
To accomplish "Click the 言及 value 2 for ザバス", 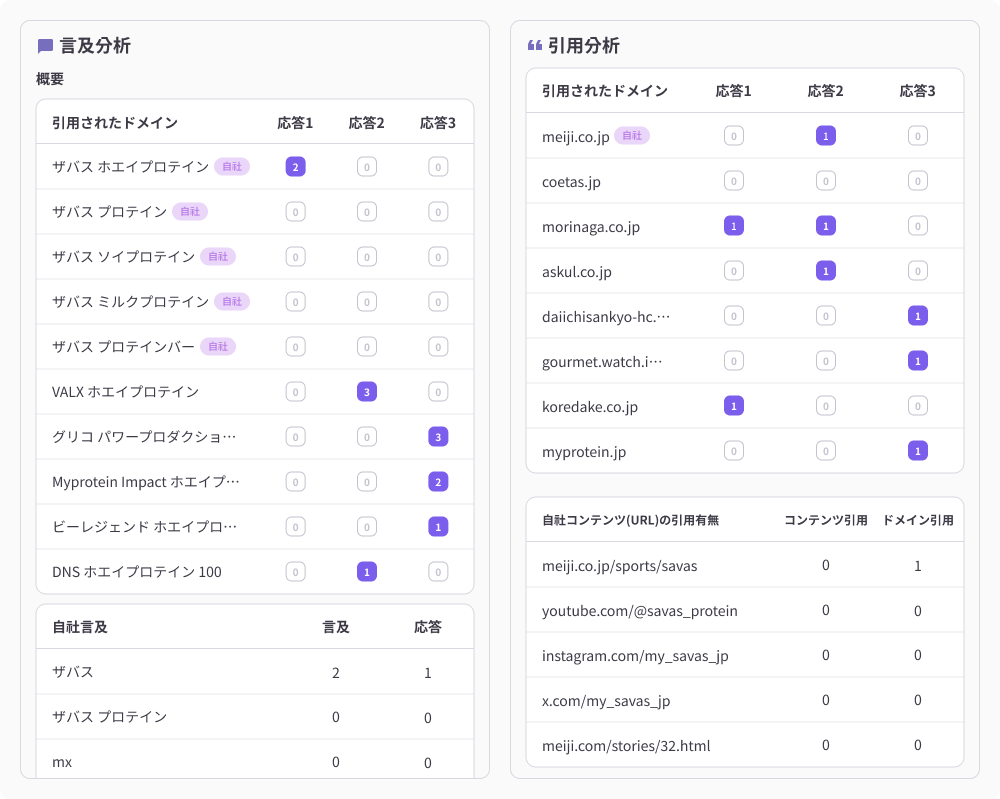I will [x=336, y=673].
